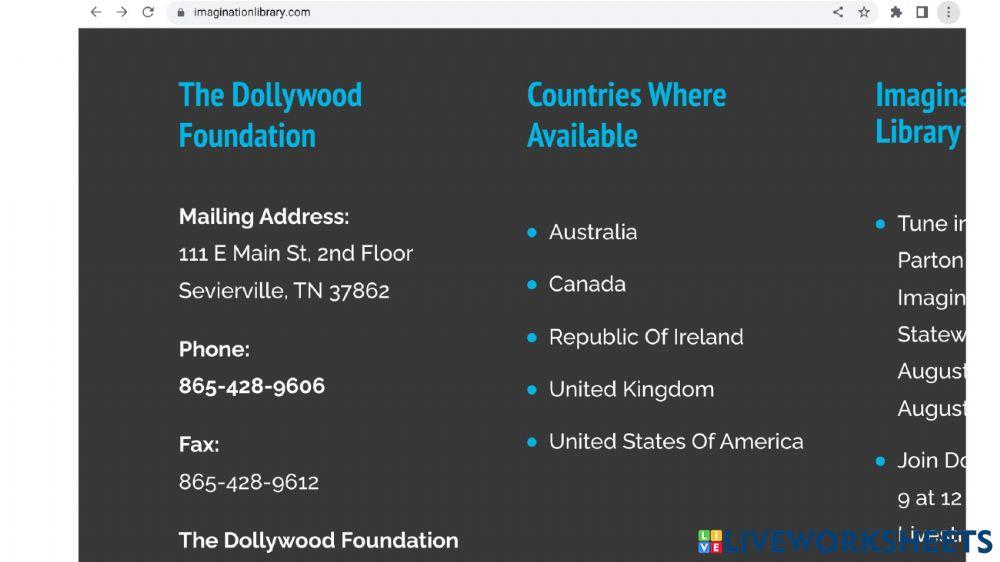Image resolution: width=1000 pixels, height=562 pixels.
Task: Click the browser forward arrow
Action: point(122,12)
